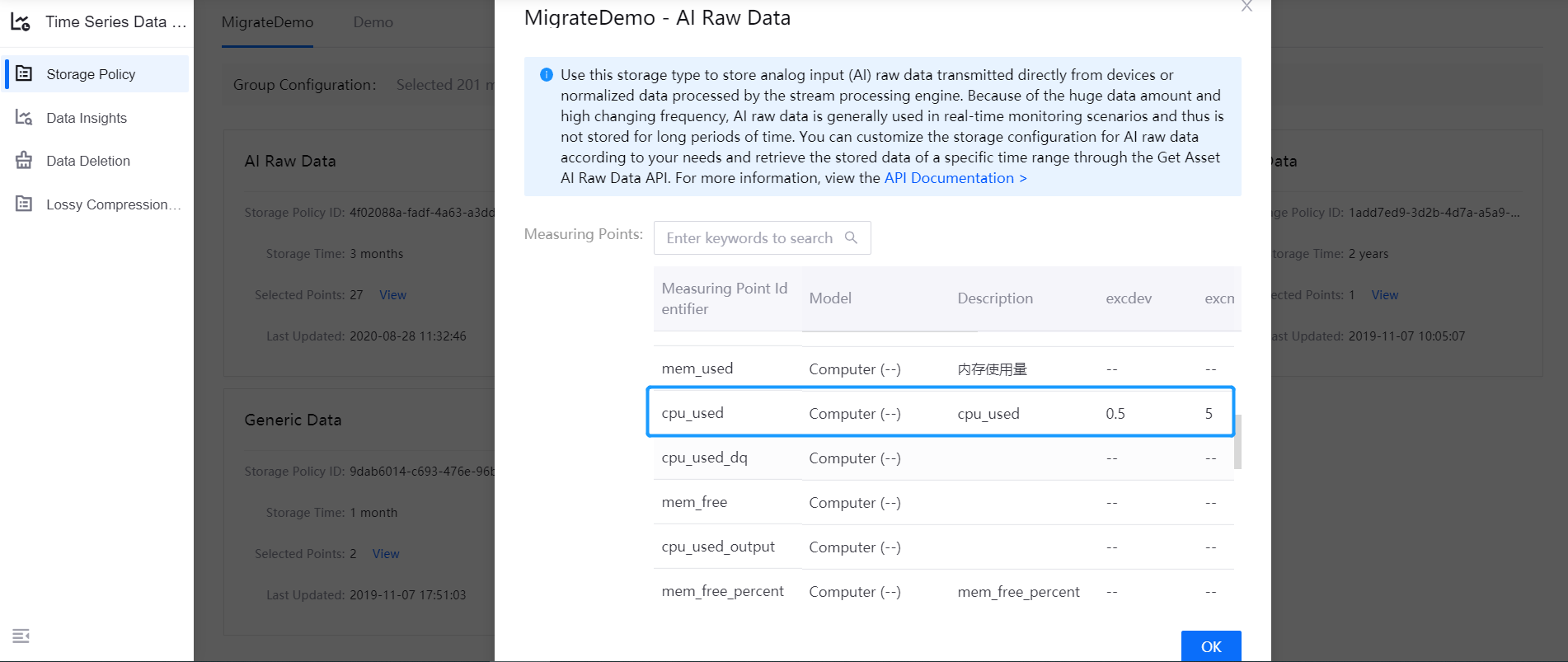Click the Time Series Data logo icon
This screenshot has width=1568, height=662.
[21, 22]
